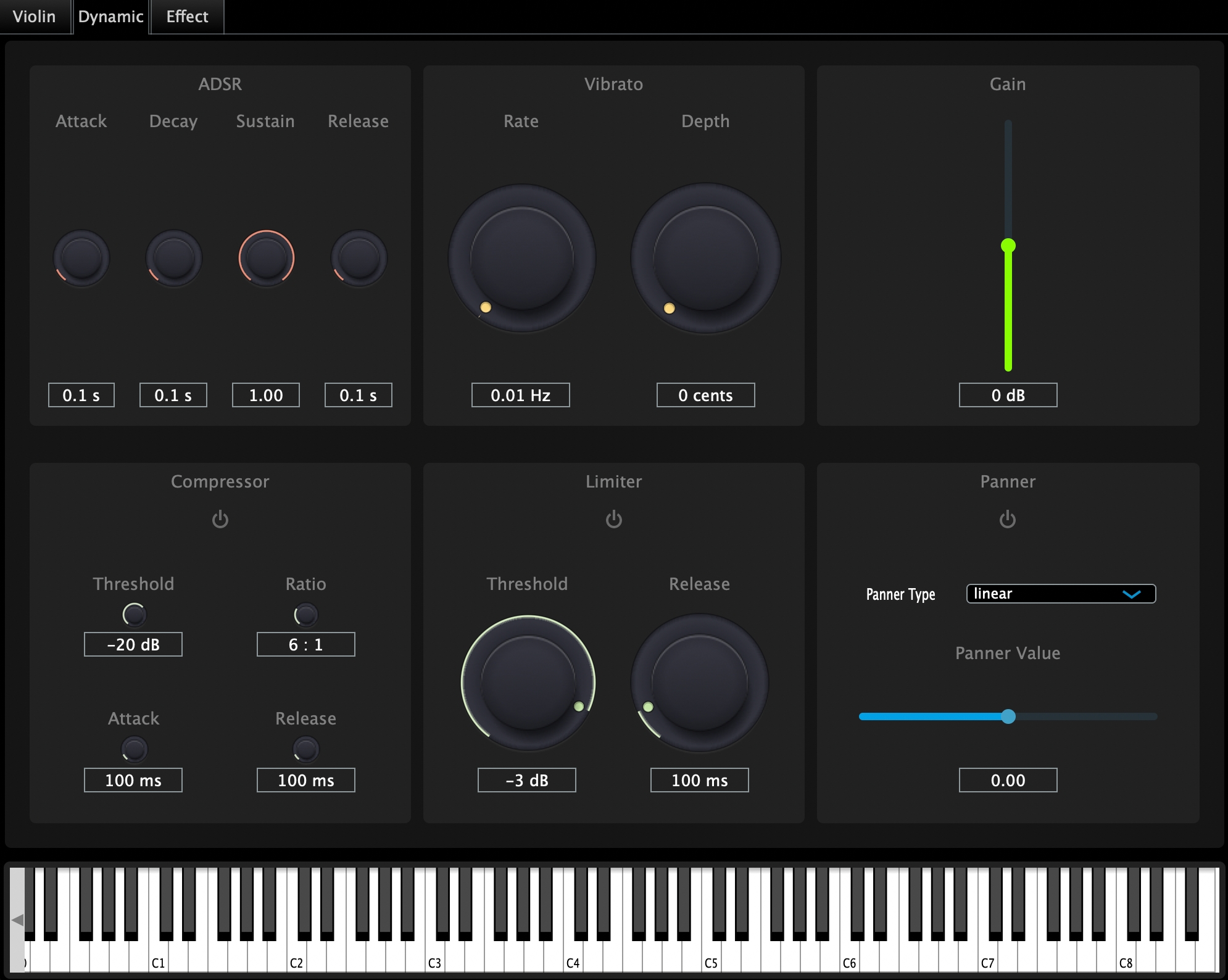Enable the Limiter power switch
Viewport: 1228px width, 980px height.
[x=613, y=519]
